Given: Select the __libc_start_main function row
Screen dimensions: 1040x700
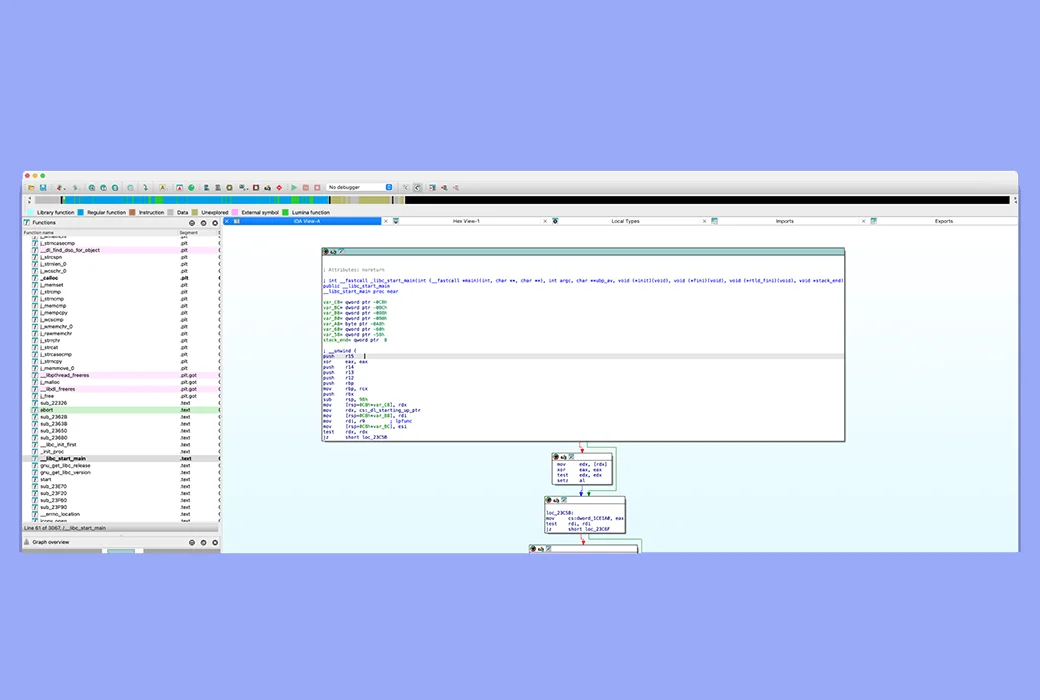Looking at the screenshot, I should [x=121, y=458].
